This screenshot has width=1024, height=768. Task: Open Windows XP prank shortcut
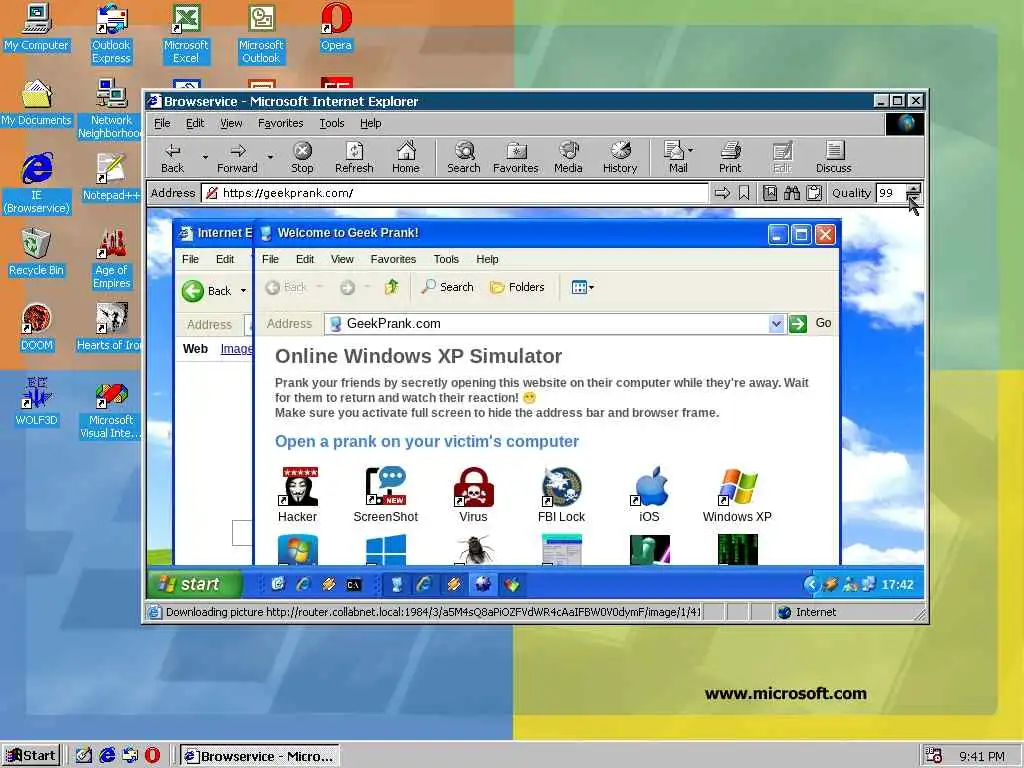coord(737,495)
